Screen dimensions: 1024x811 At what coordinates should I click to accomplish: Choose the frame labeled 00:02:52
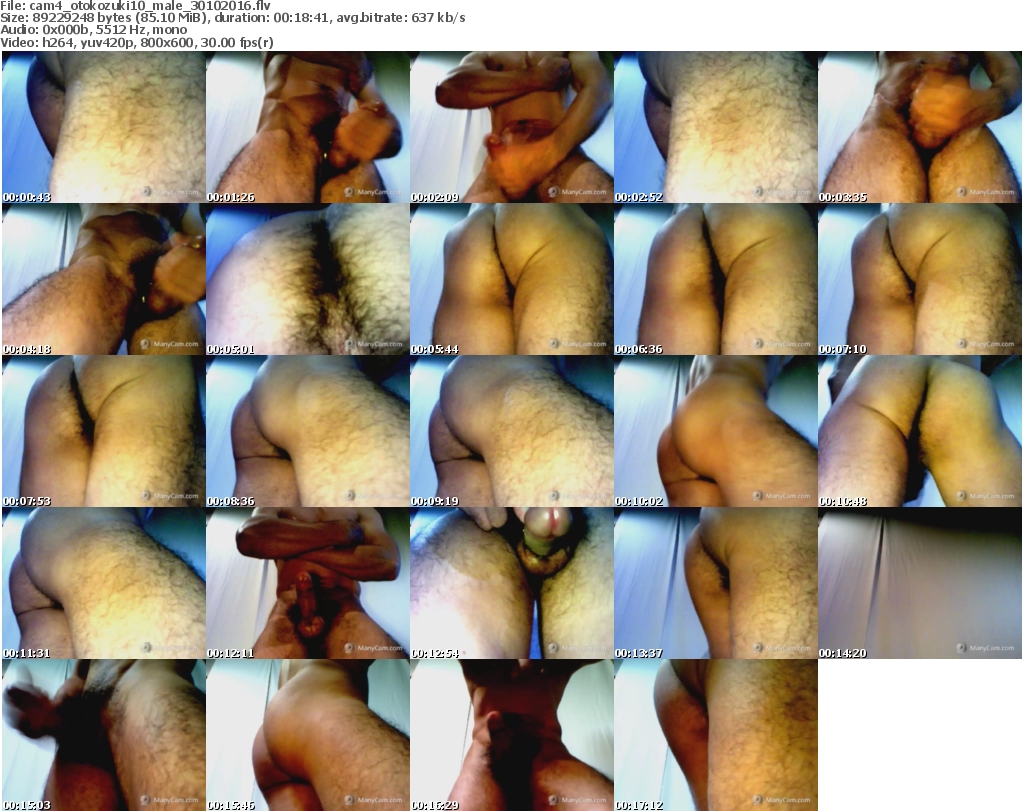point(716,127)
